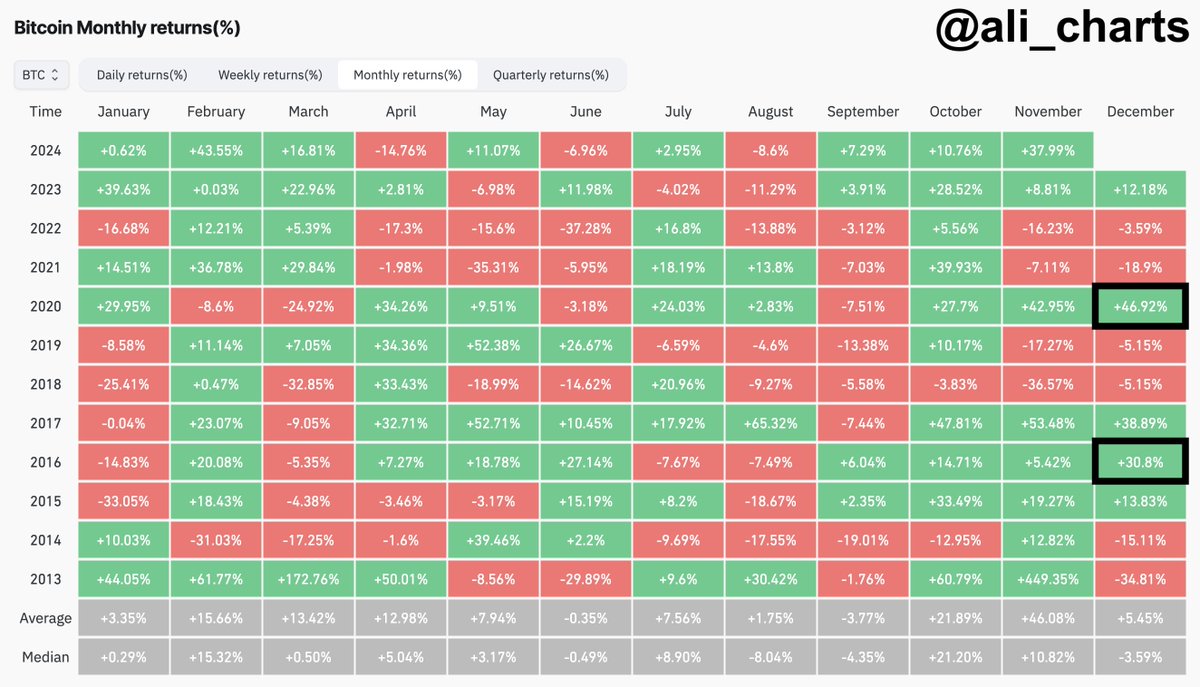Select the November 2013 +449.35% cell
The width and height of the screenshot is (1200, 687).
(x=1047, y=579)
